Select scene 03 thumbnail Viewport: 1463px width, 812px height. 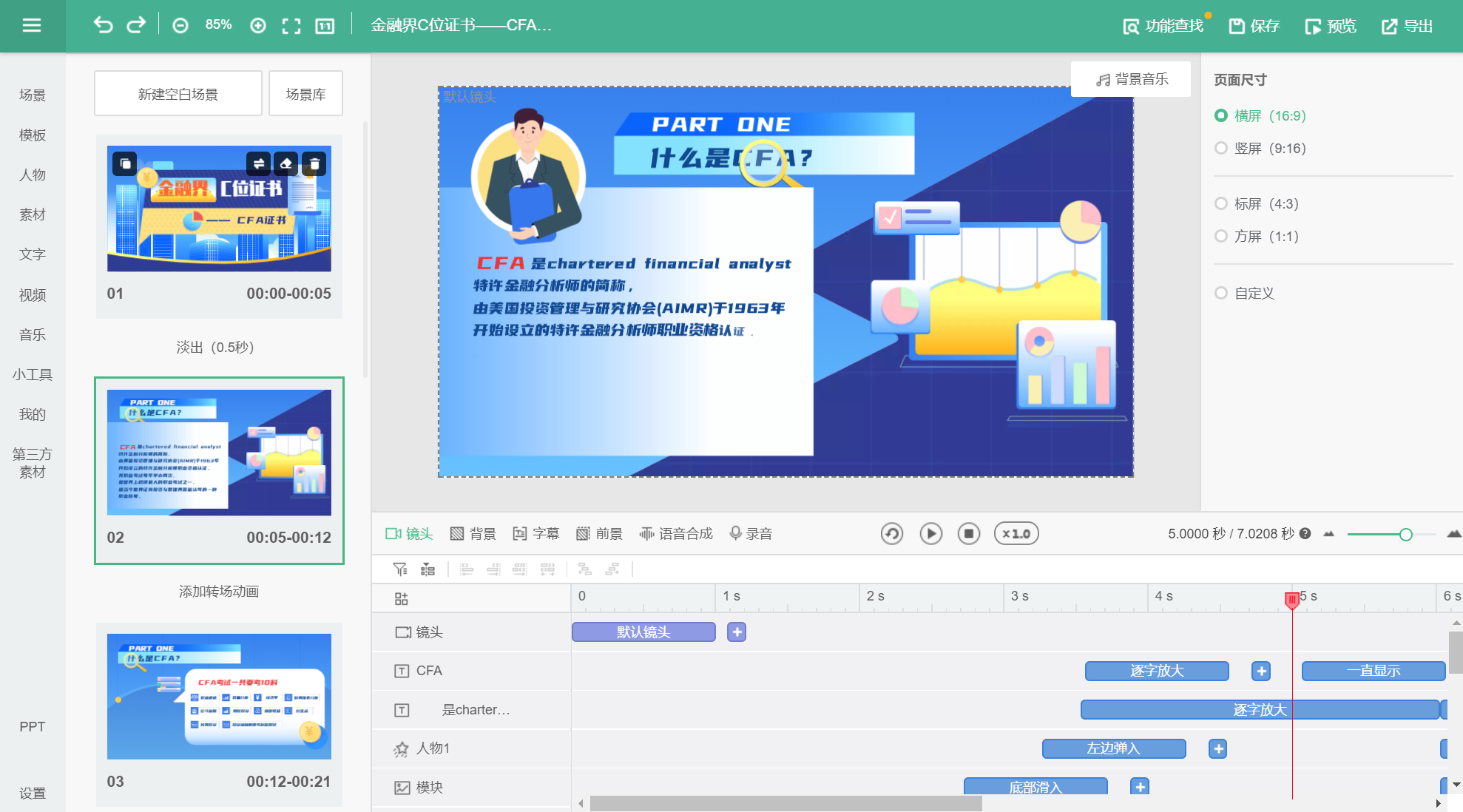pos(219,697)
